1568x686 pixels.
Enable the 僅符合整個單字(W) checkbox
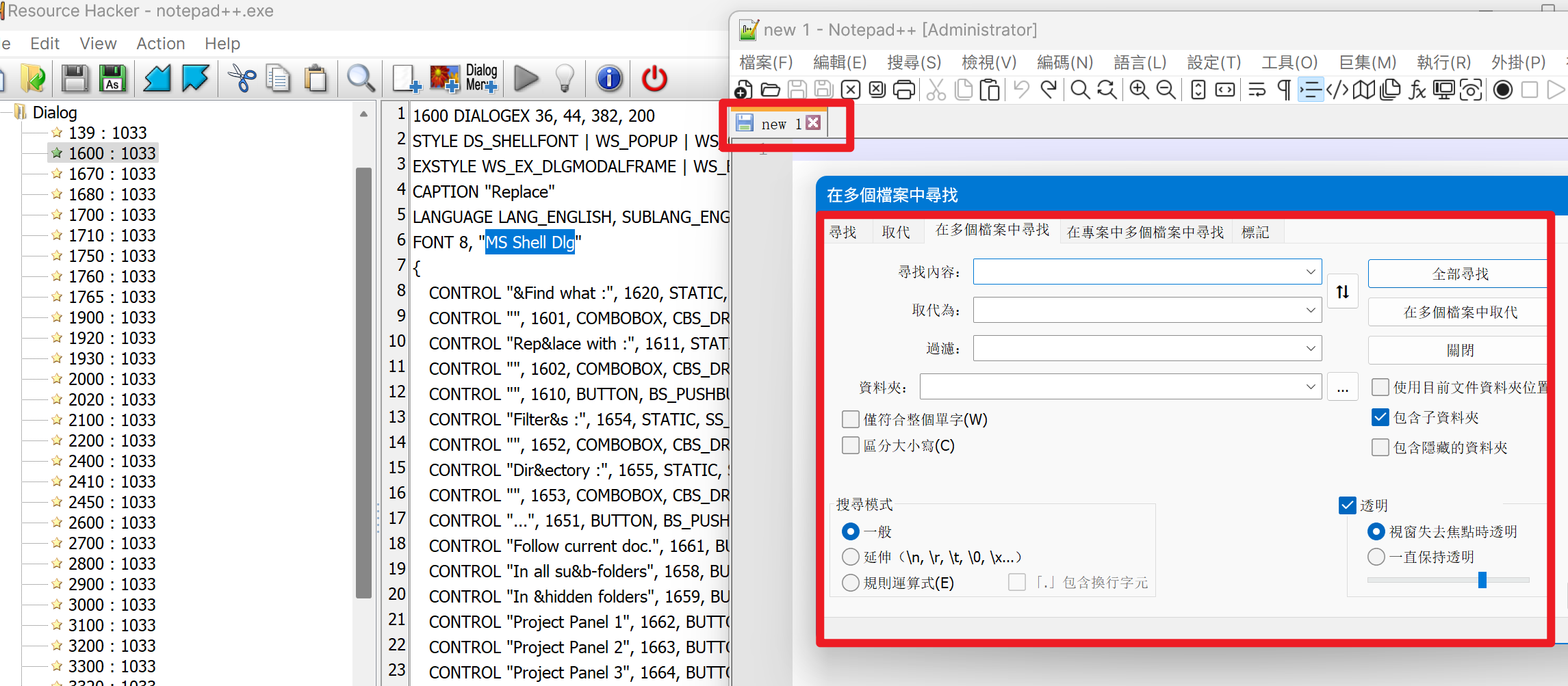tap(850, 419)
